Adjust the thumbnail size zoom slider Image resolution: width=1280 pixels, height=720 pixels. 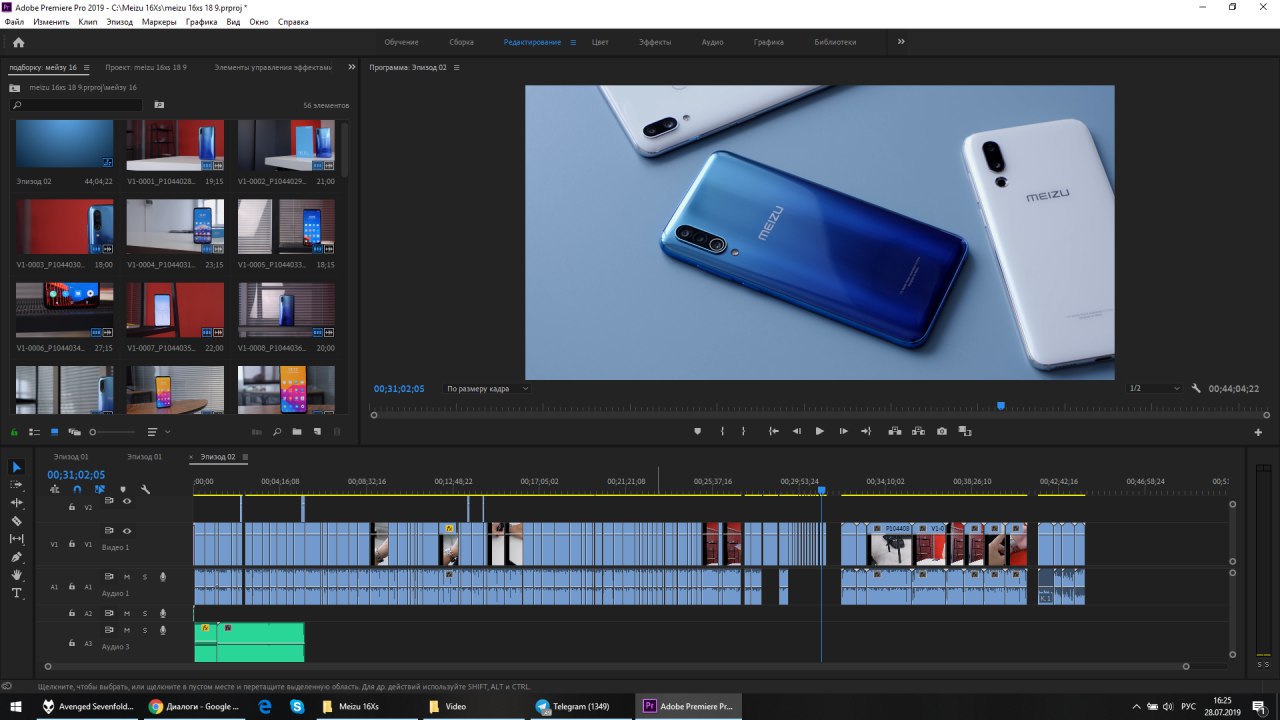coord(110,432)
